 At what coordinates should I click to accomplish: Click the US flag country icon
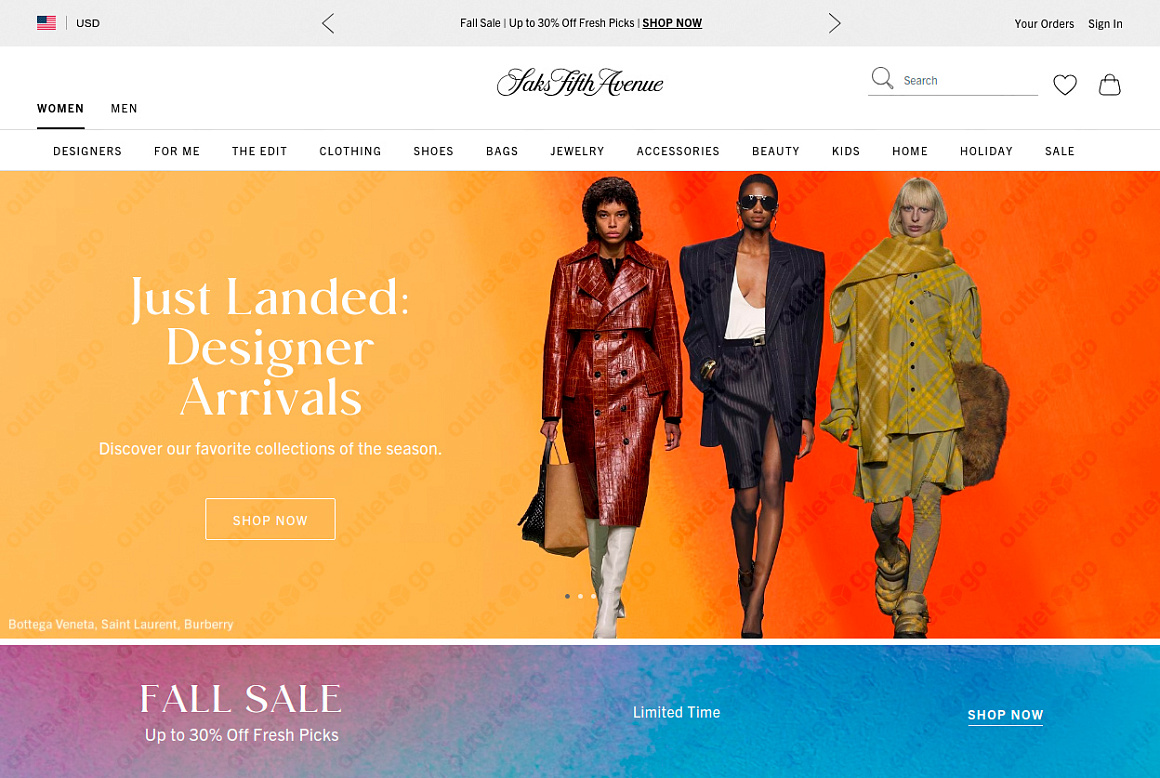click(46, 23)
